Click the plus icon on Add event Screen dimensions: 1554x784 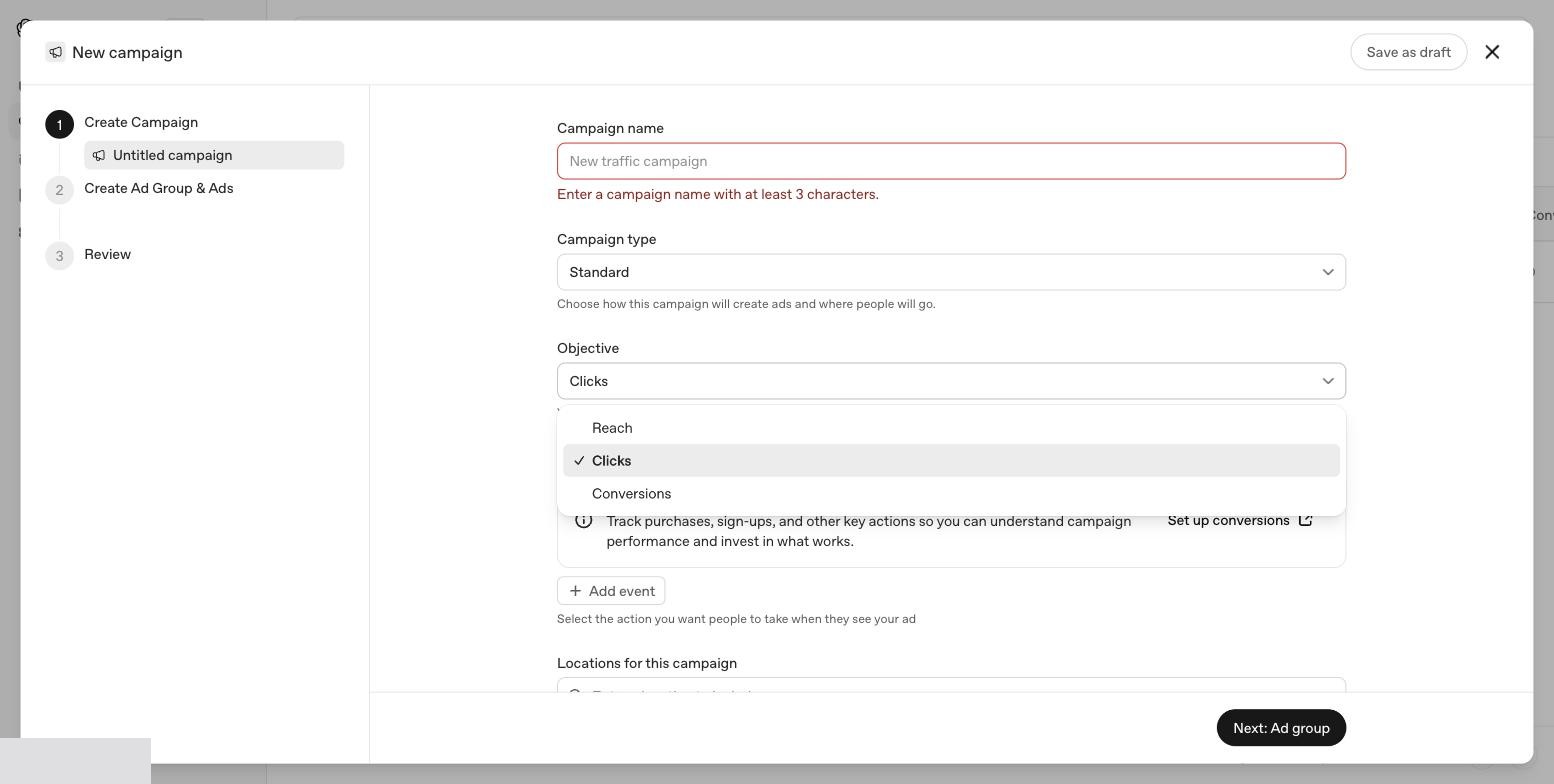(575, 591)
